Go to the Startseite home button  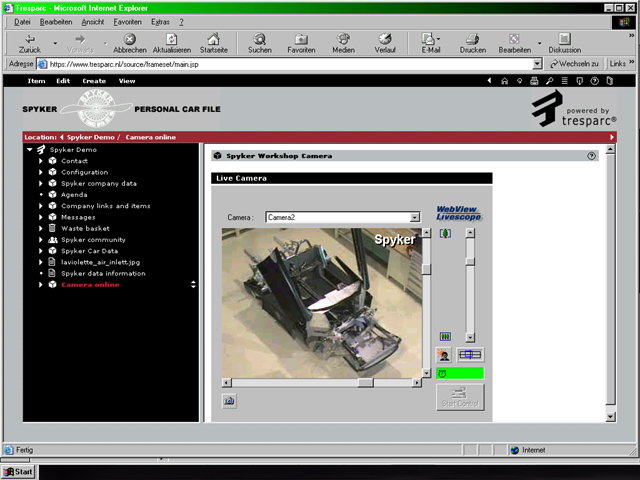213,43
